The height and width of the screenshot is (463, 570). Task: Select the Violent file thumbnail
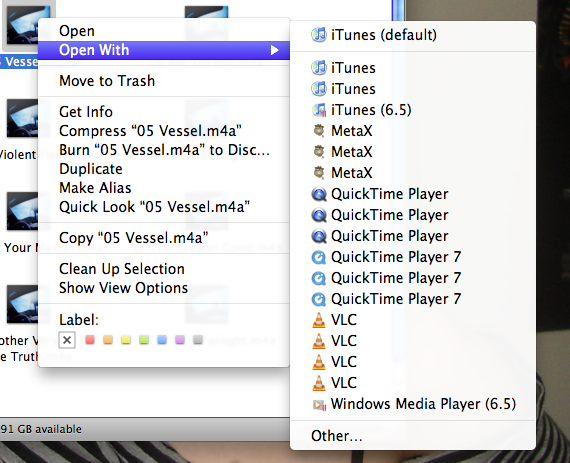pyautogui.click(x=23, y=118)
